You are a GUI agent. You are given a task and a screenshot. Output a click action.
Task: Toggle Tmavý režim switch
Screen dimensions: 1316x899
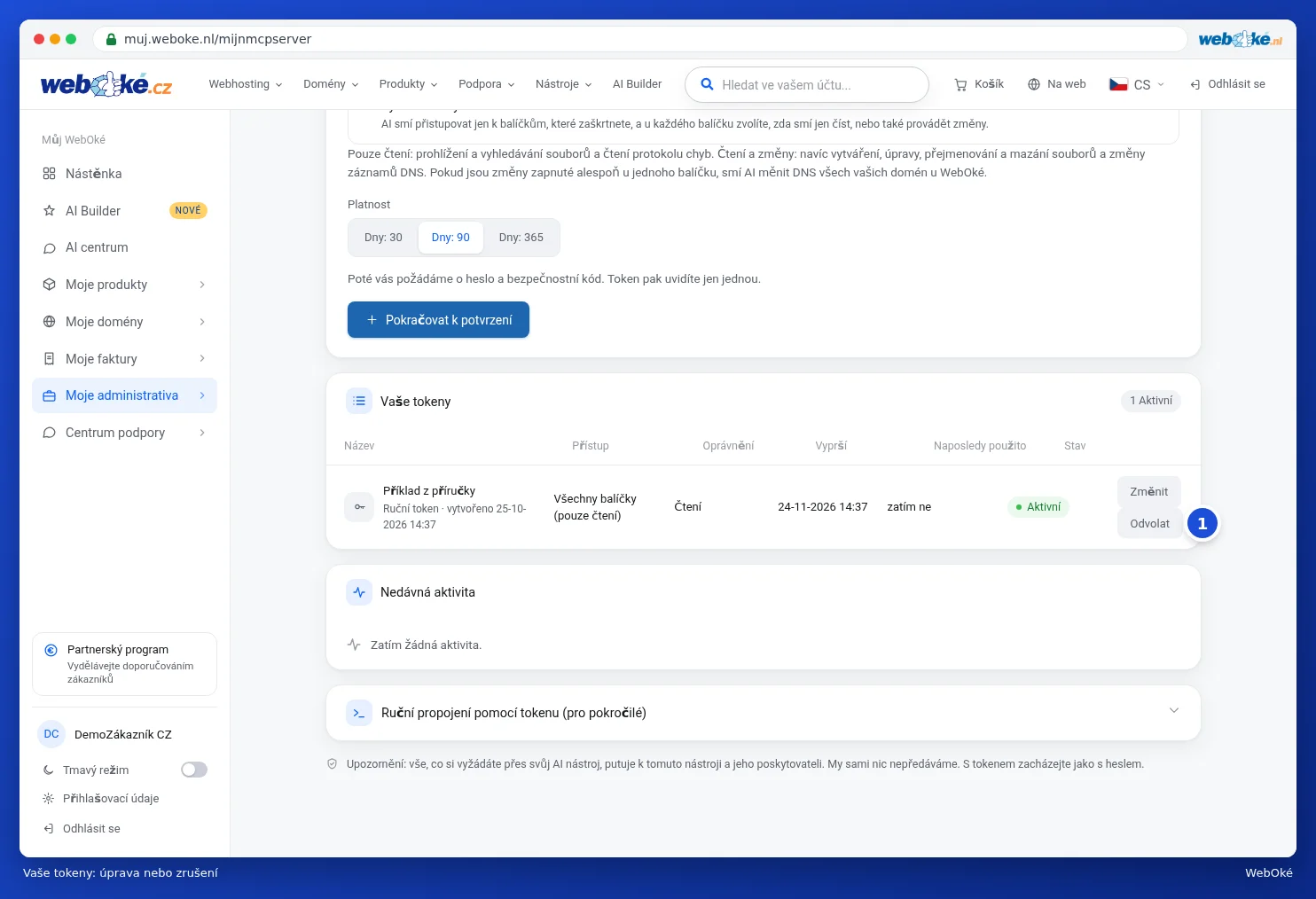194,770
